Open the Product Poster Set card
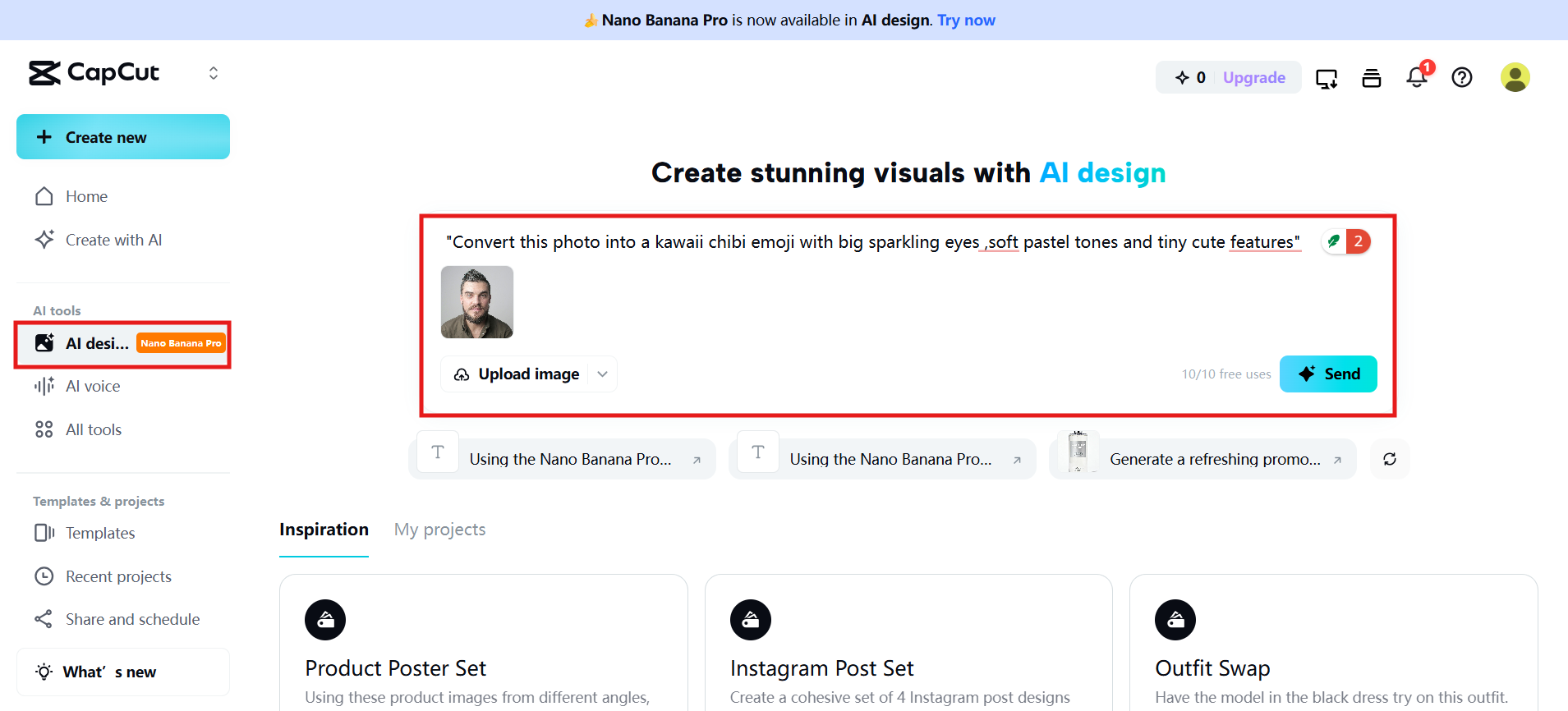This screenshot has height=711, width=1568. point(484,643)
